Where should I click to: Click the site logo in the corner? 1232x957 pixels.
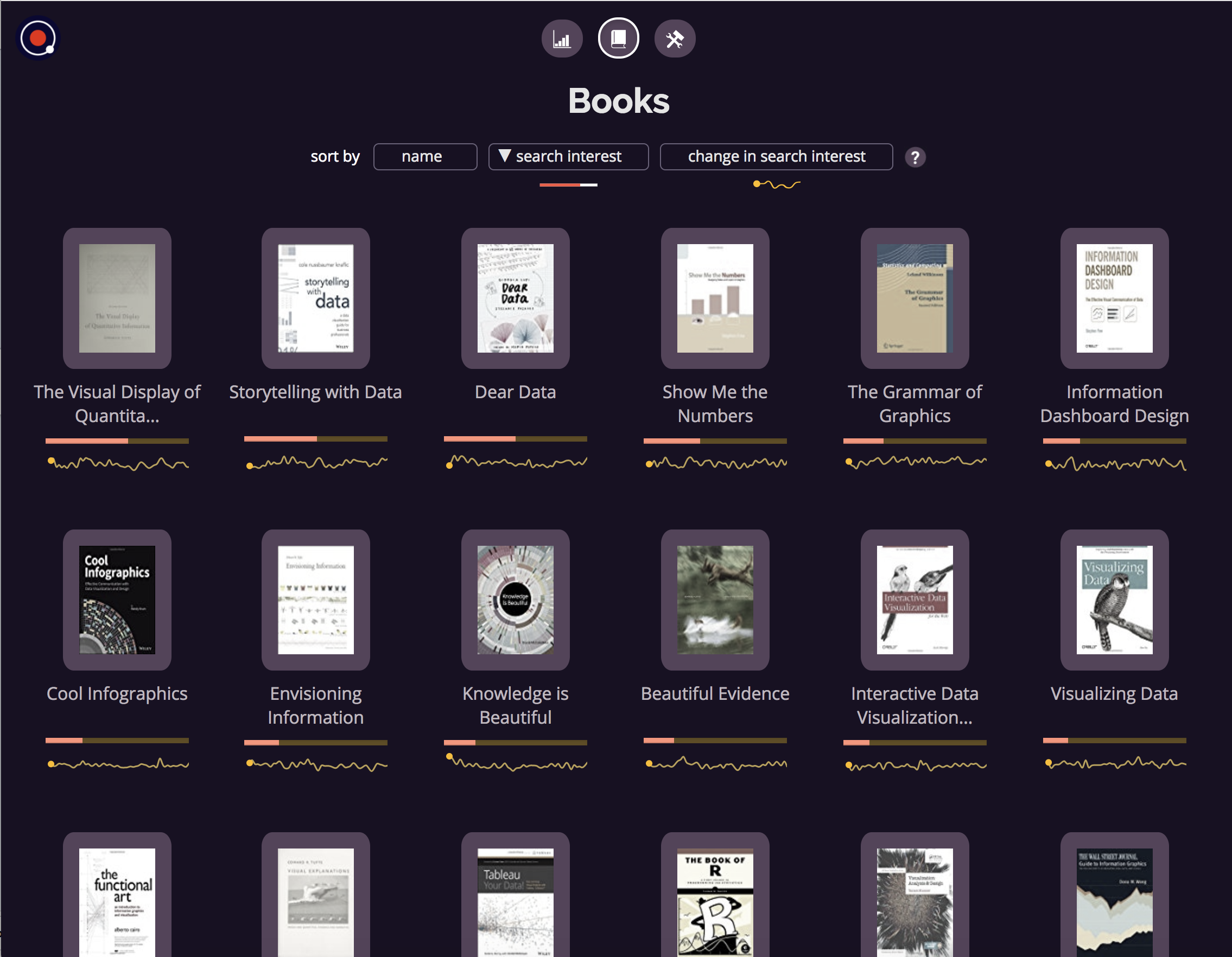pos(37,37)
